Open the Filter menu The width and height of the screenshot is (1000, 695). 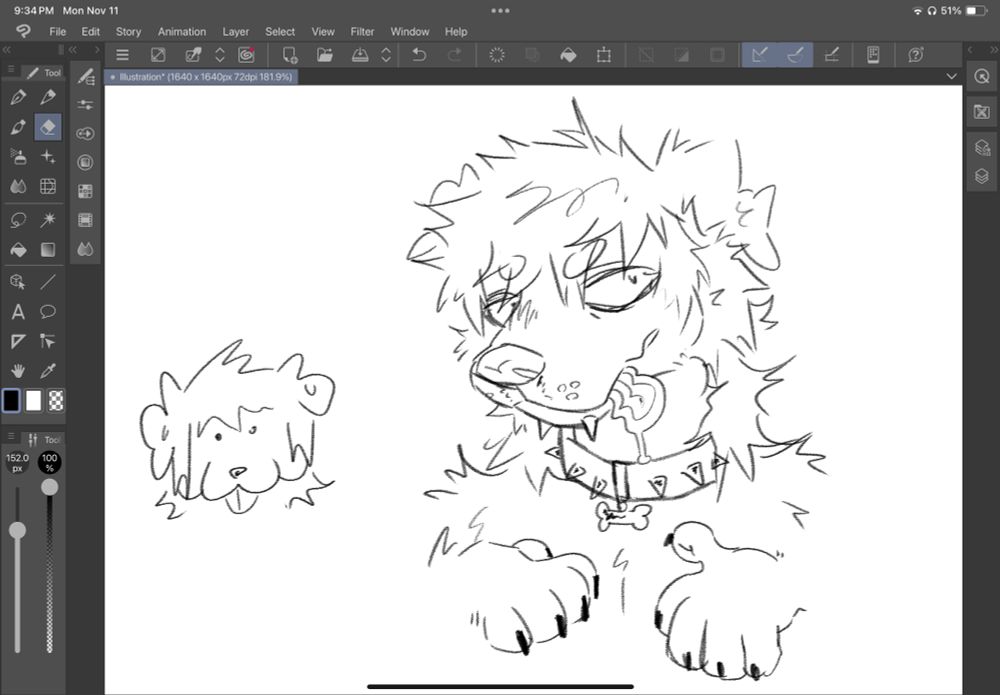click(x=362, y=31)
